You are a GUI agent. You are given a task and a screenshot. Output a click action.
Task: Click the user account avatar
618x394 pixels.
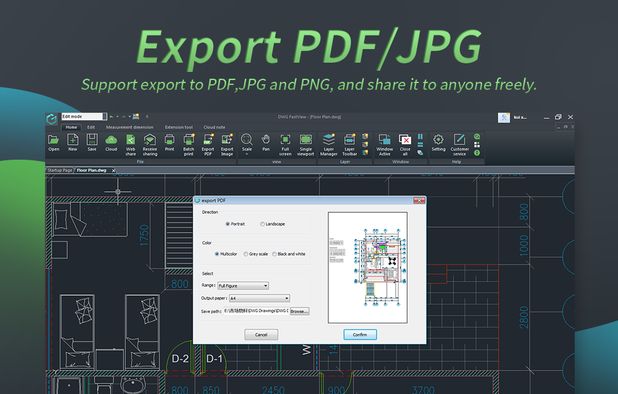click(x=504, y=117)
